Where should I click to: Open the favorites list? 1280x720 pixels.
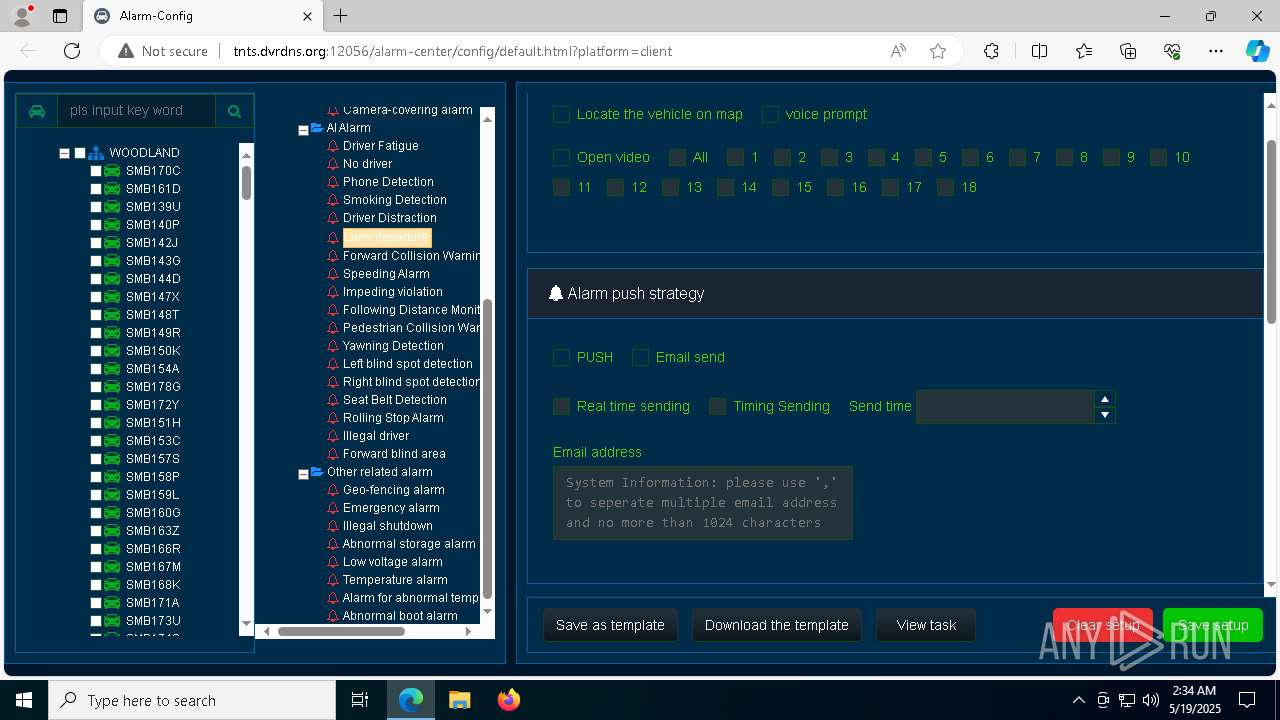(1084, 51)
